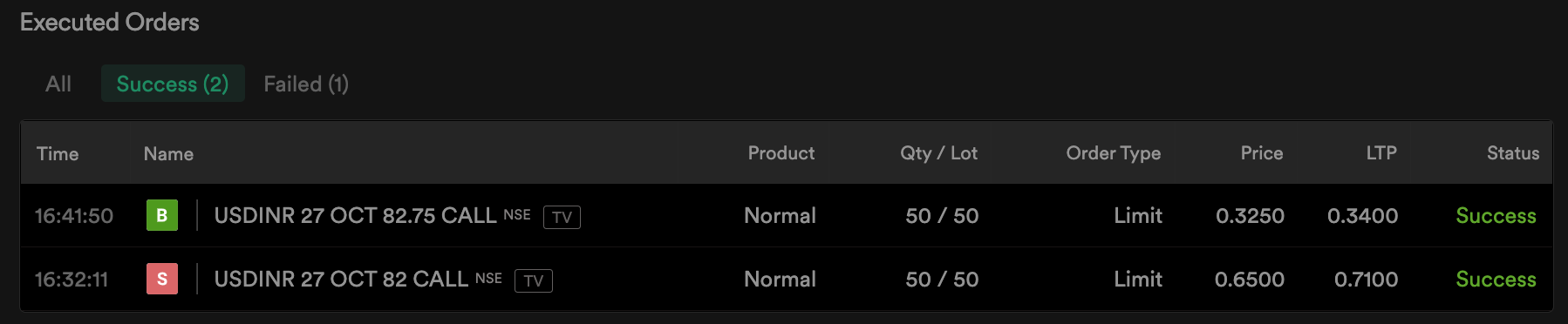Open TV chart for USDINR 82.75 CALL
Viewport: 1568px width, 324px height.
tap(562, 217)
